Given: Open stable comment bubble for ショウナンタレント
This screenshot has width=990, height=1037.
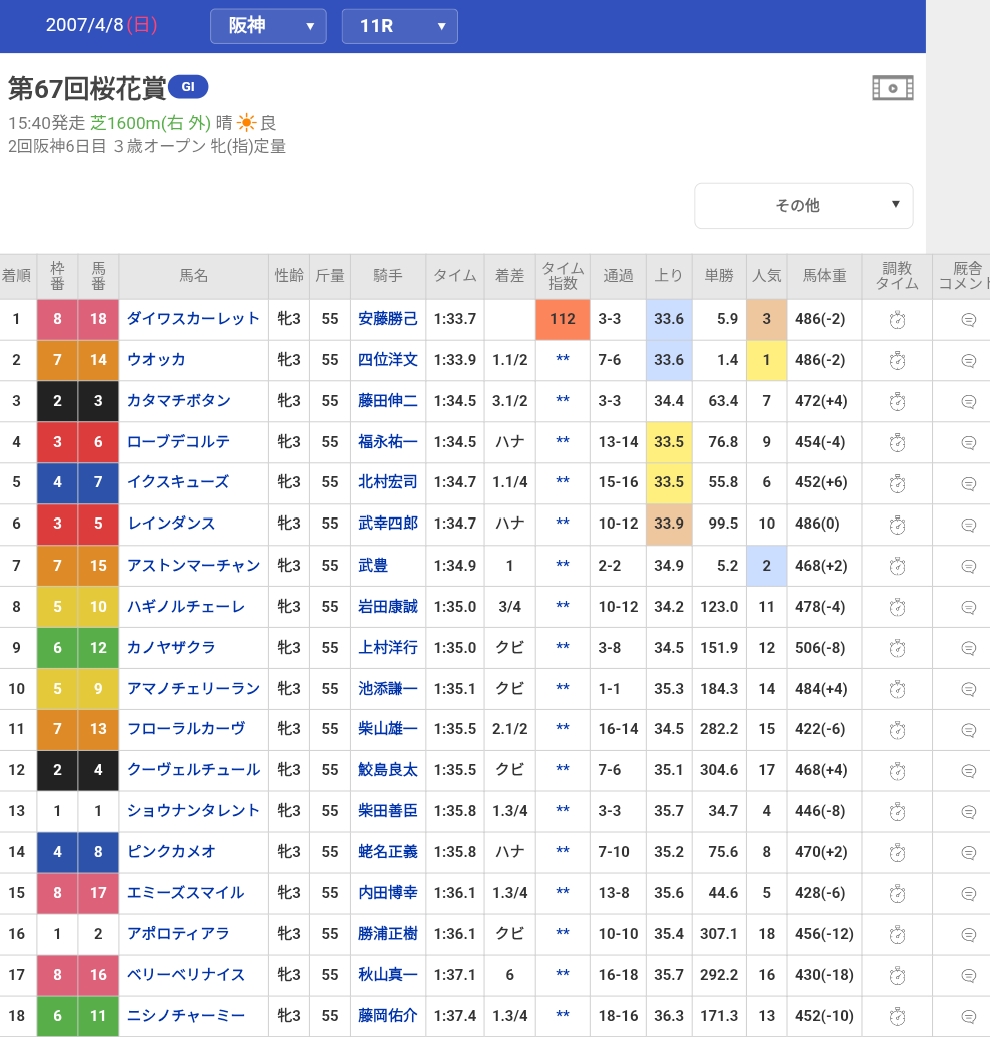Looking at the screenshot, I should [968, 812].
